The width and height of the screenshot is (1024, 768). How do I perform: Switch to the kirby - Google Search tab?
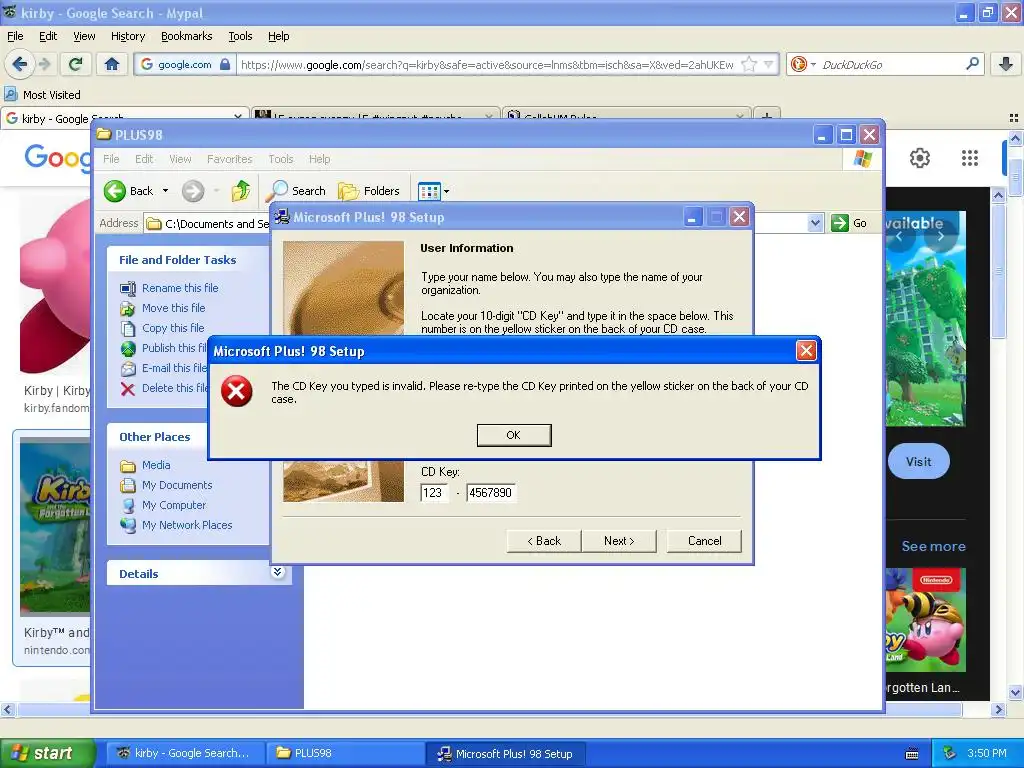click(x=124, y=118)
